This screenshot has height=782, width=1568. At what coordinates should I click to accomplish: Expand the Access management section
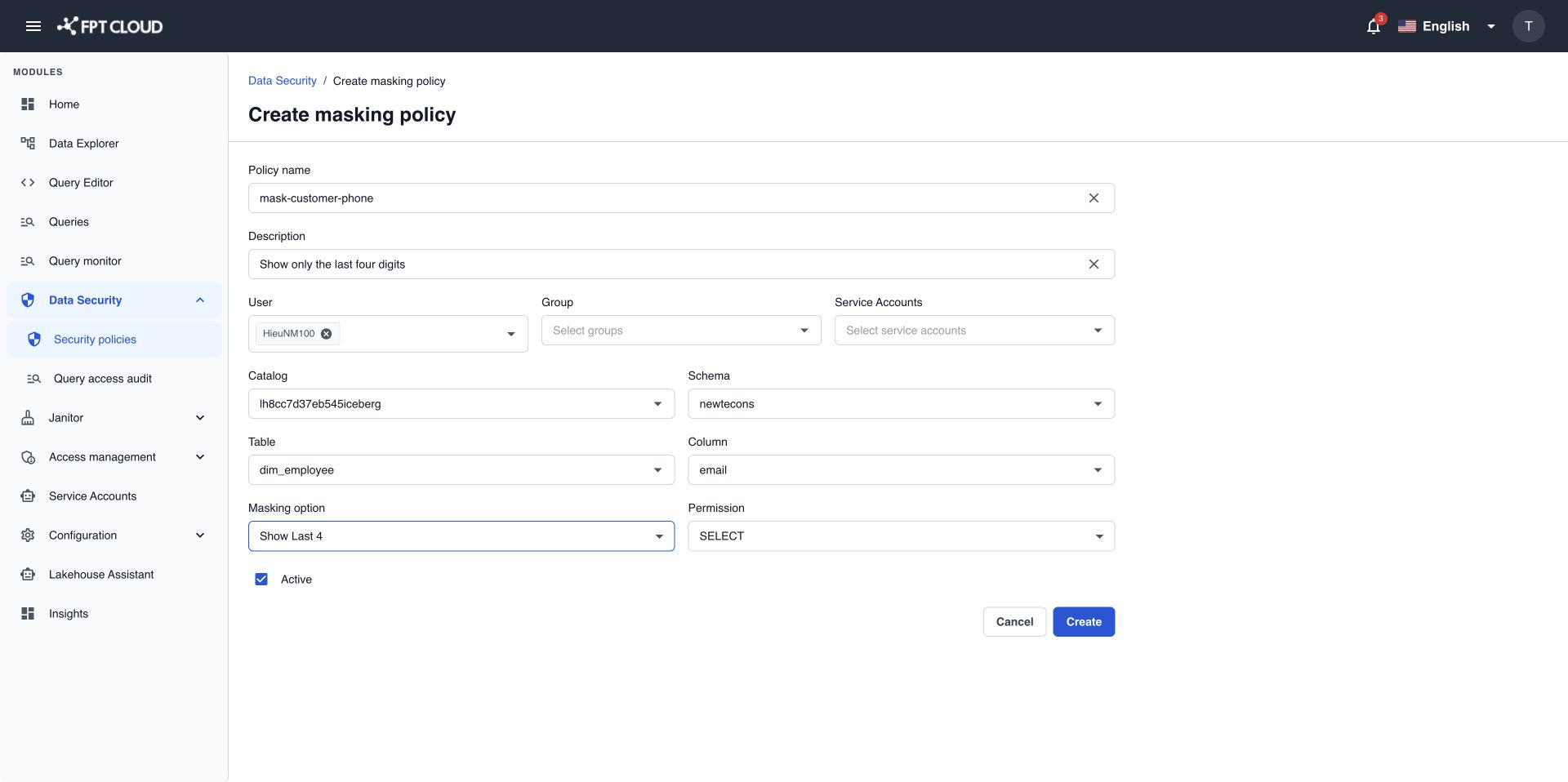tap(200, 457)
